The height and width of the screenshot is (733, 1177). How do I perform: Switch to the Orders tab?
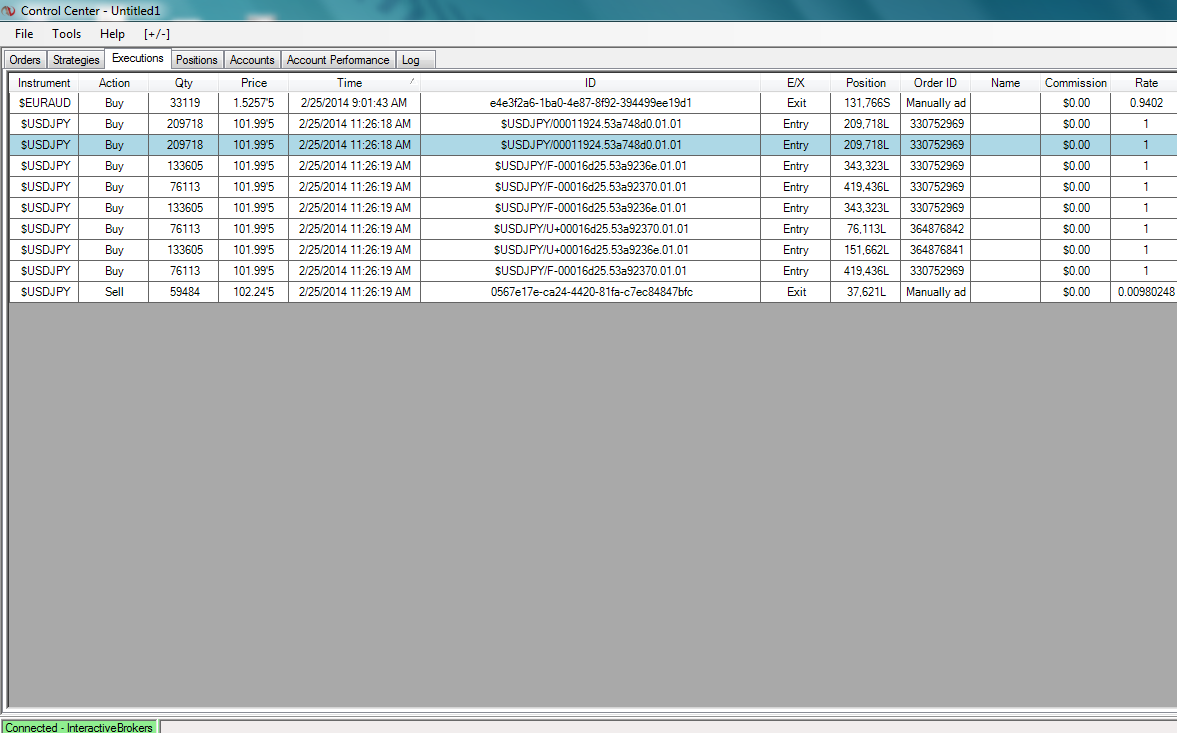coord(25,59)
